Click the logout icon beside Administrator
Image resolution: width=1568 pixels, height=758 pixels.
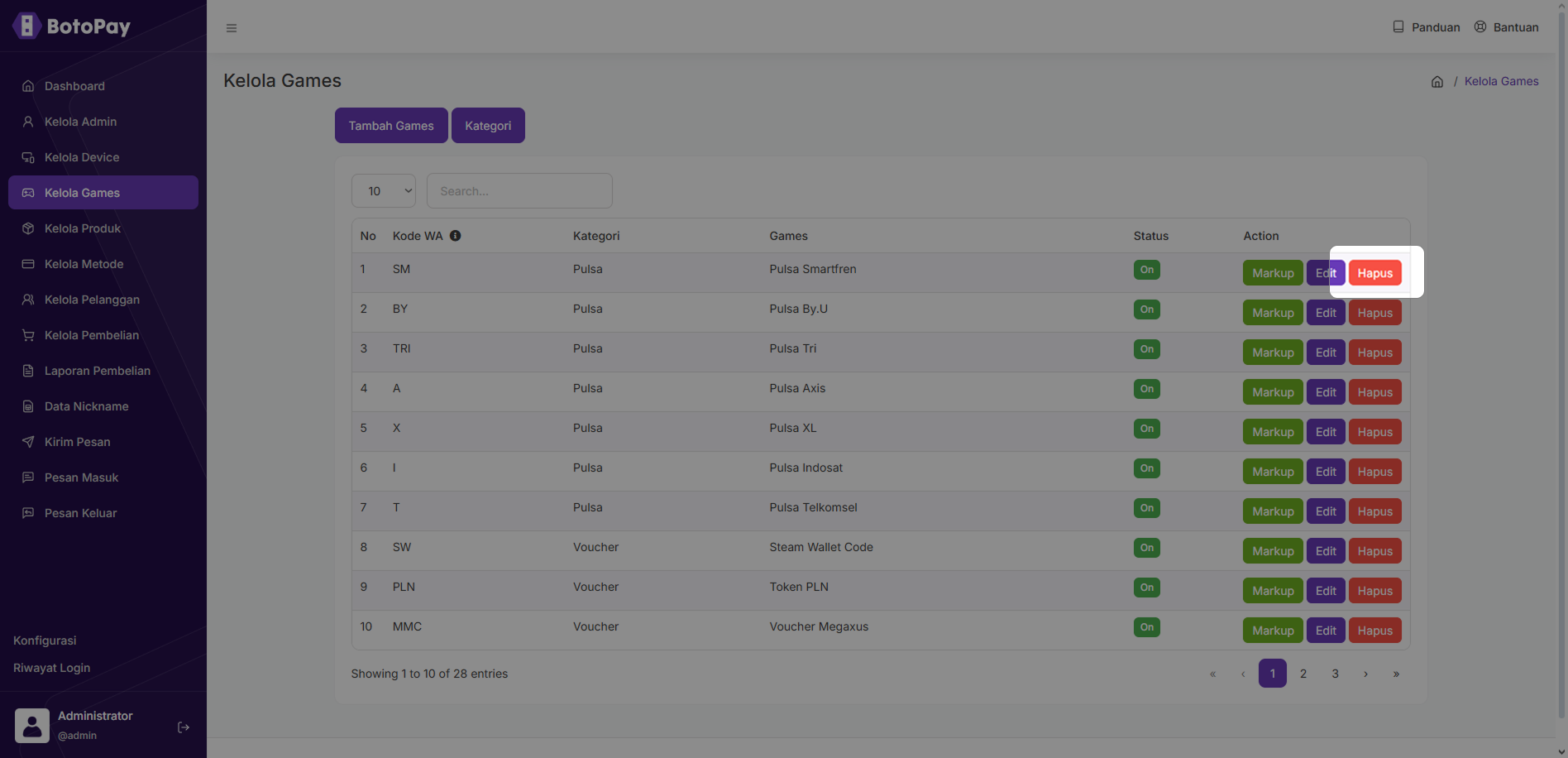(184, 727)
